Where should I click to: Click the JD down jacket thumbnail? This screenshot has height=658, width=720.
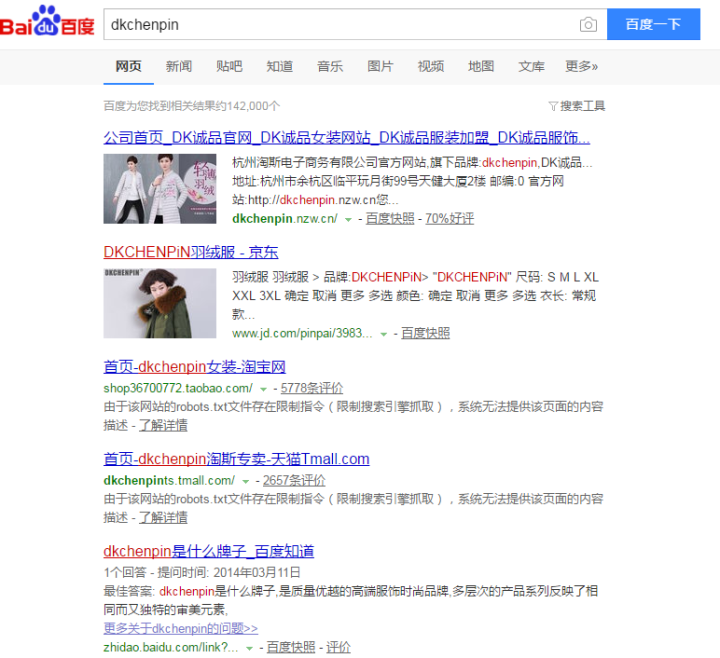coord(160,303)
